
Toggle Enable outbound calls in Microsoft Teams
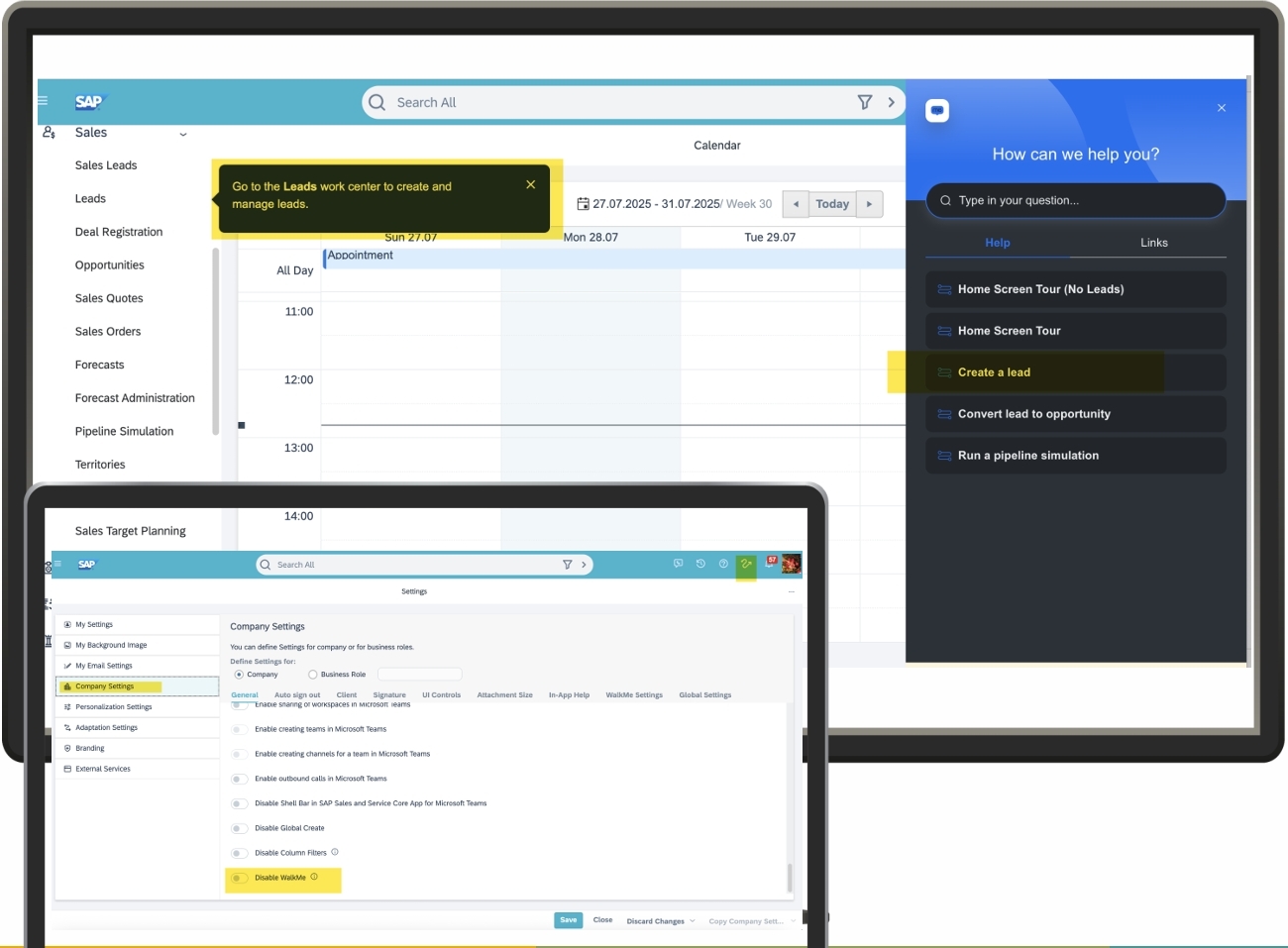pos(239,779)
